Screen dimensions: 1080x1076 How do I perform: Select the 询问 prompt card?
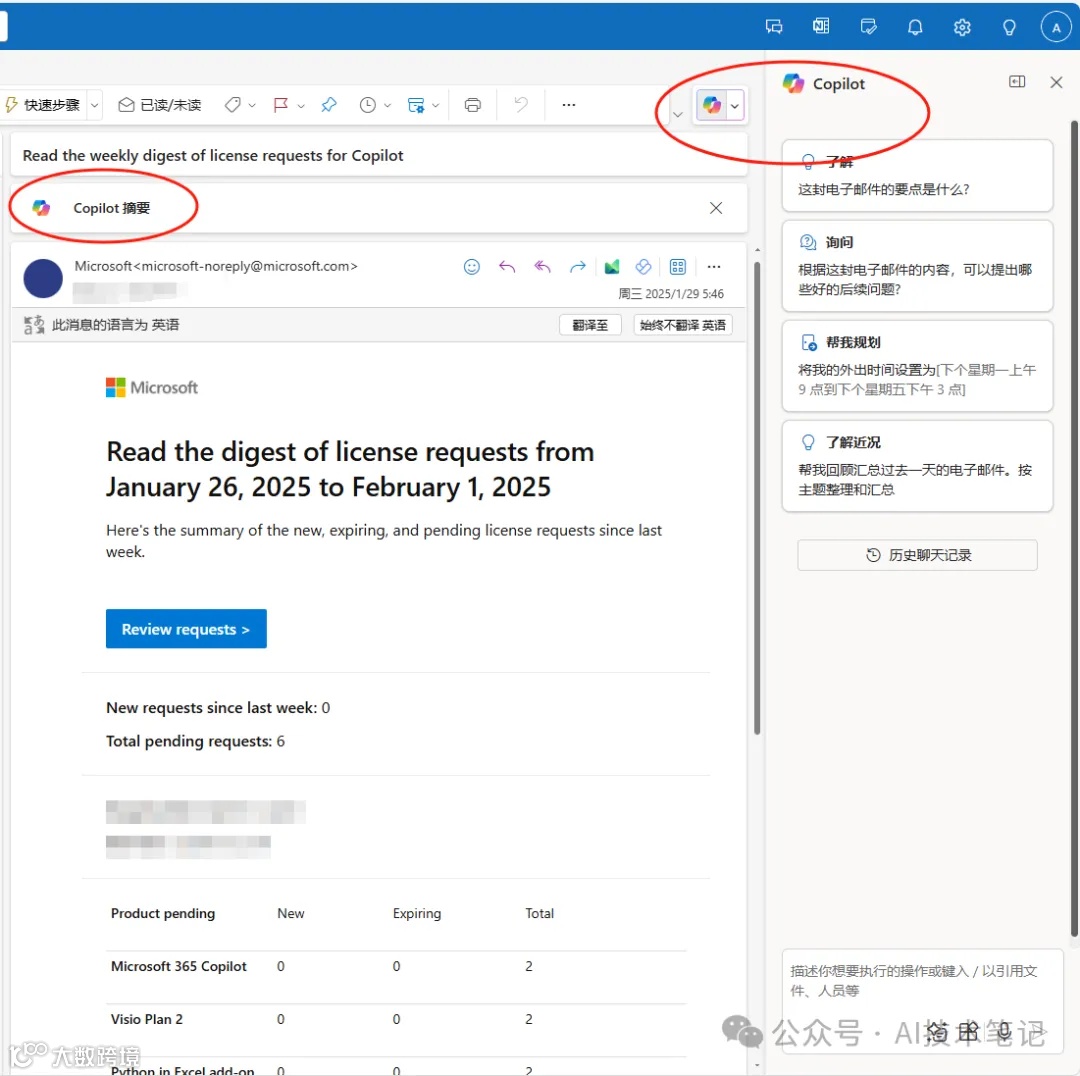pos(917,266)
